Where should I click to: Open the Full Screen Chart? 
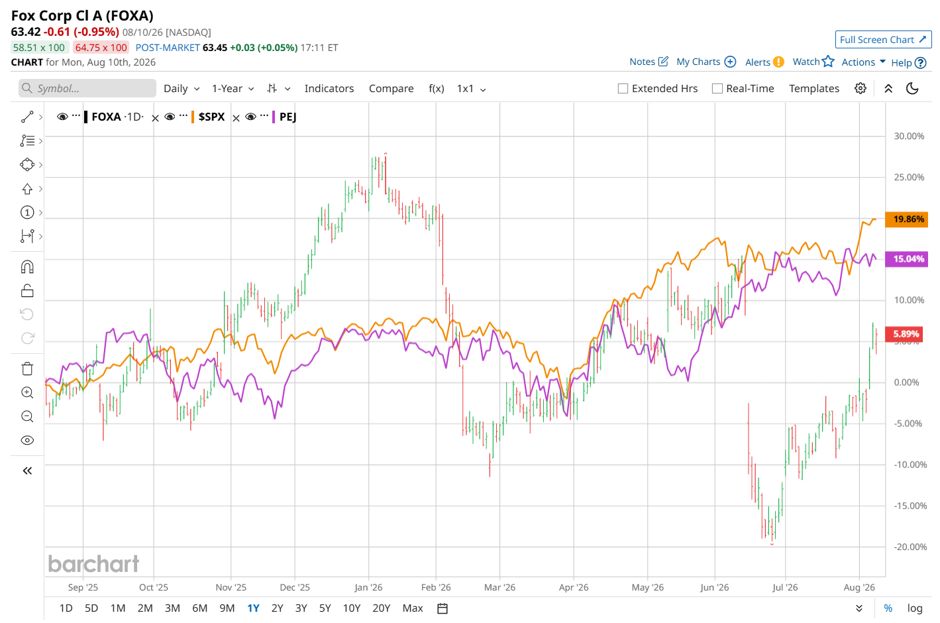coord(883,40)
